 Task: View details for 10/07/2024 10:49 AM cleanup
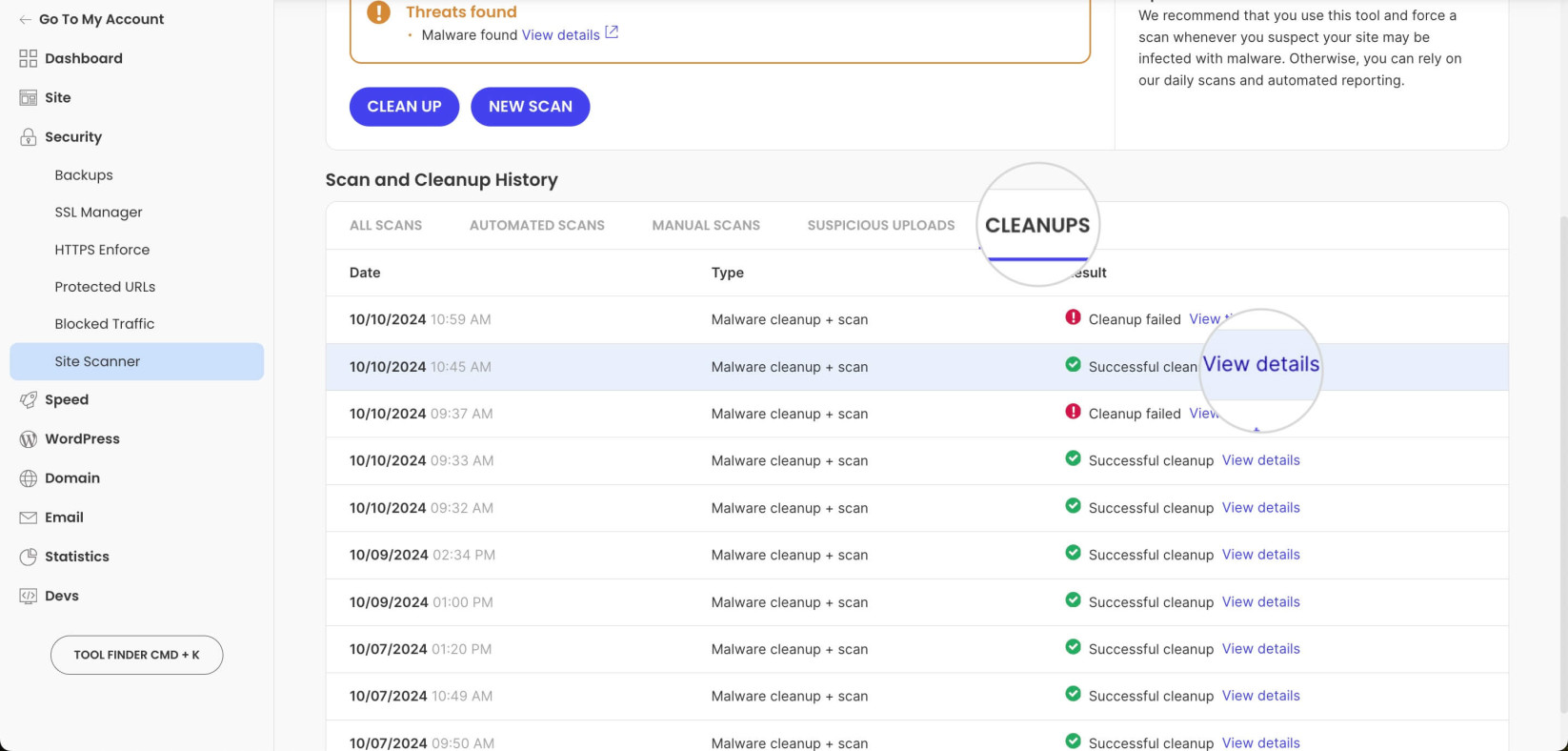pyautogui.click(x=1261, y=696)
